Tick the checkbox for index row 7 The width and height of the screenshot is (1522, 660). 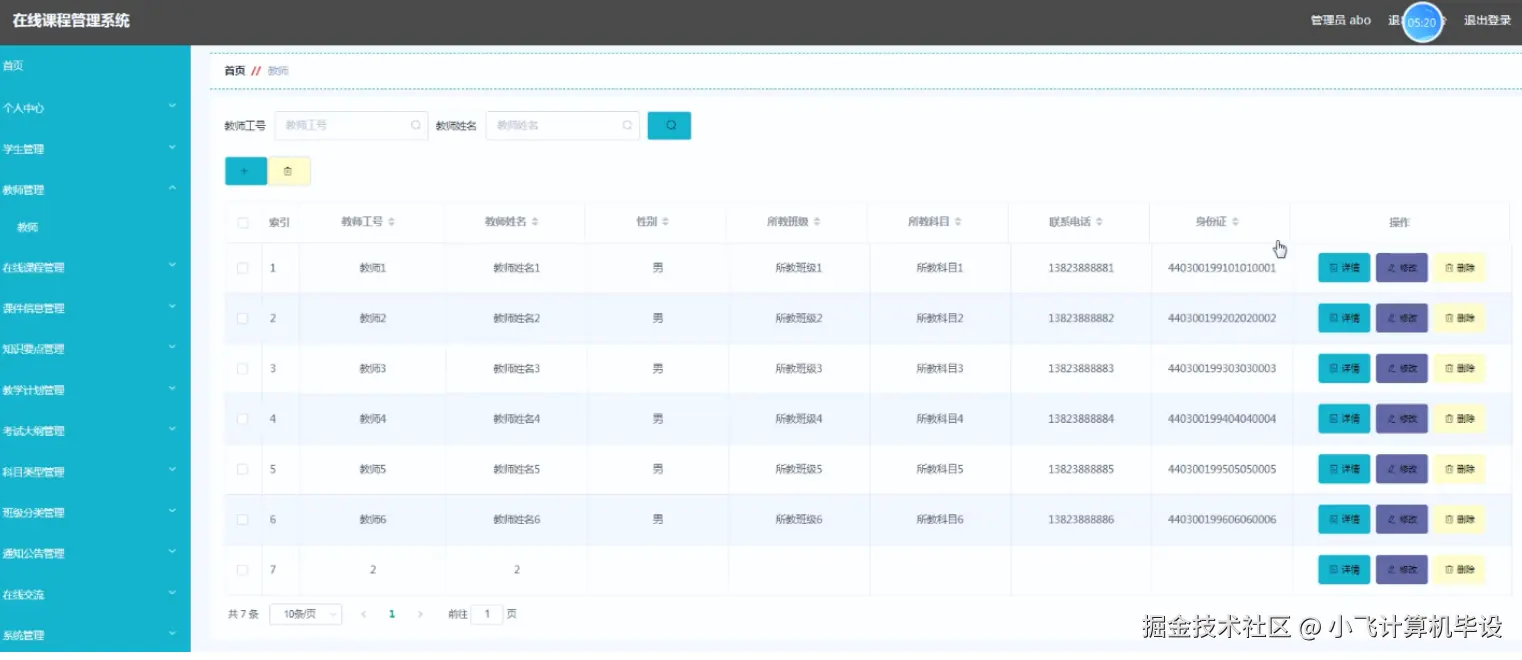pyautogui.click(x=243, y=569)
